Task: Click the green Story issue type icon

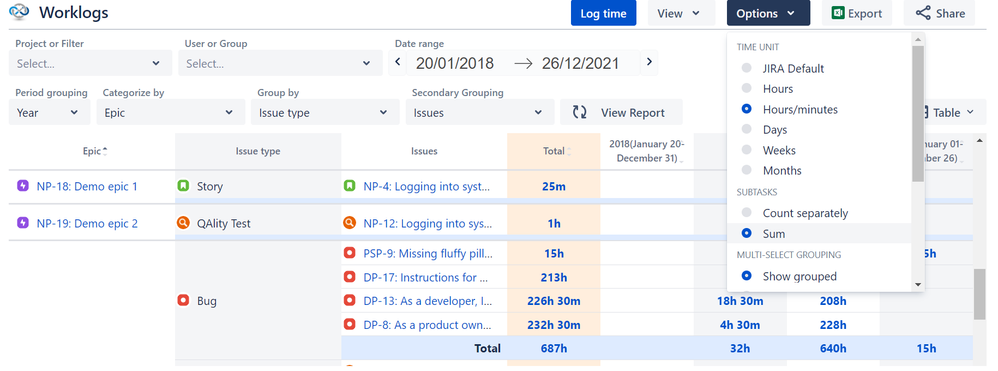Action: coord(183,186)
